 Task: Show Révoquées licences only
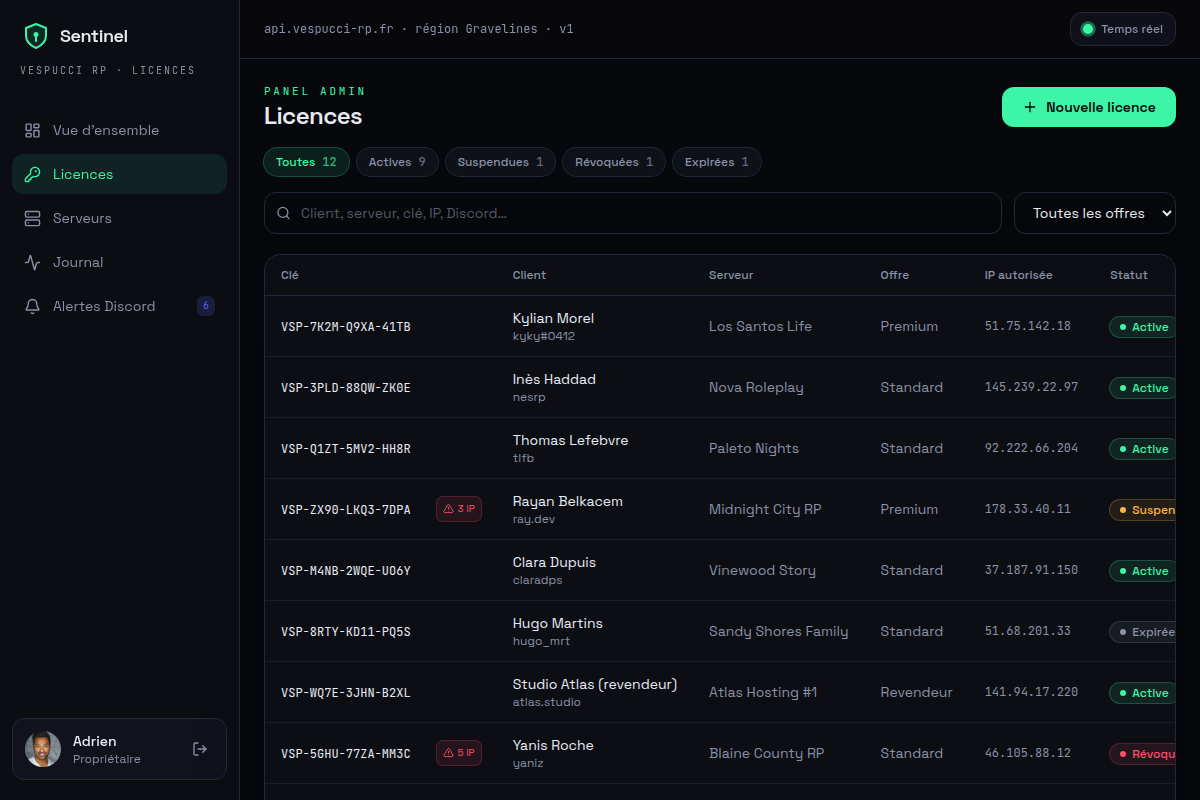pyautogui.click(x=614, y=162)
